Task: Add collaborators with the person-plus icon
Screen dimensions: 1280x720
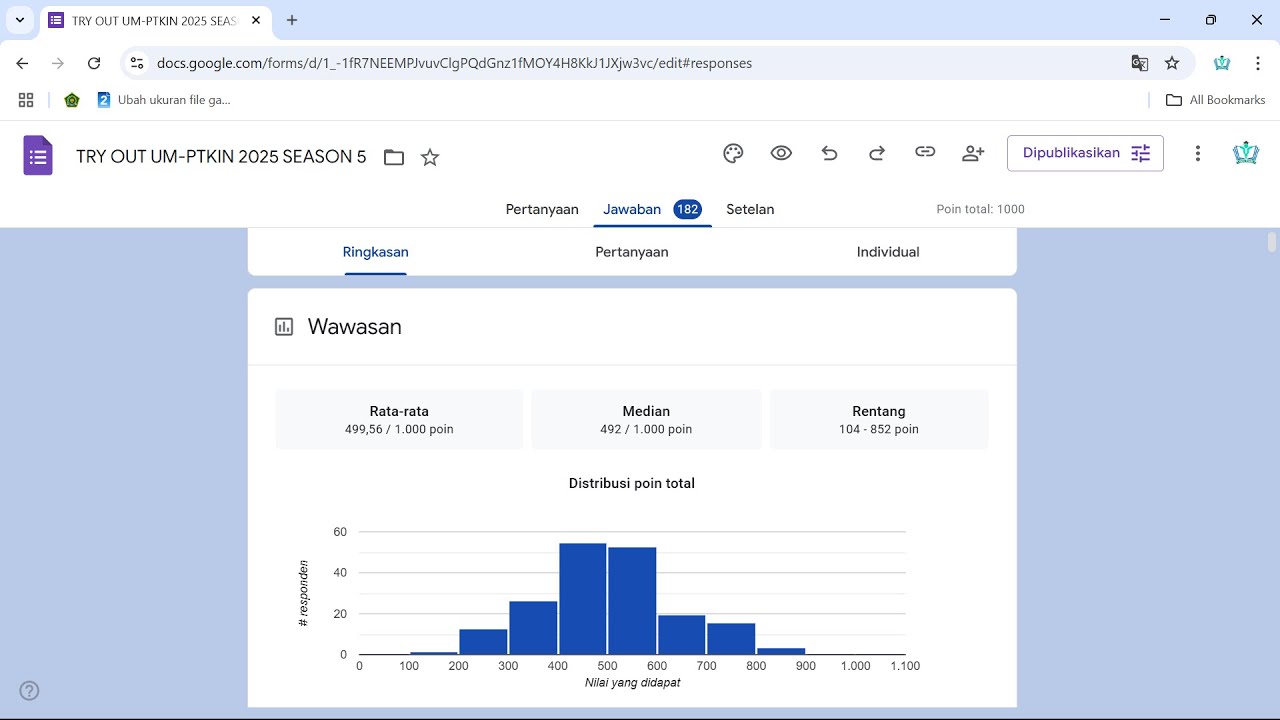Action: point(973,153)
